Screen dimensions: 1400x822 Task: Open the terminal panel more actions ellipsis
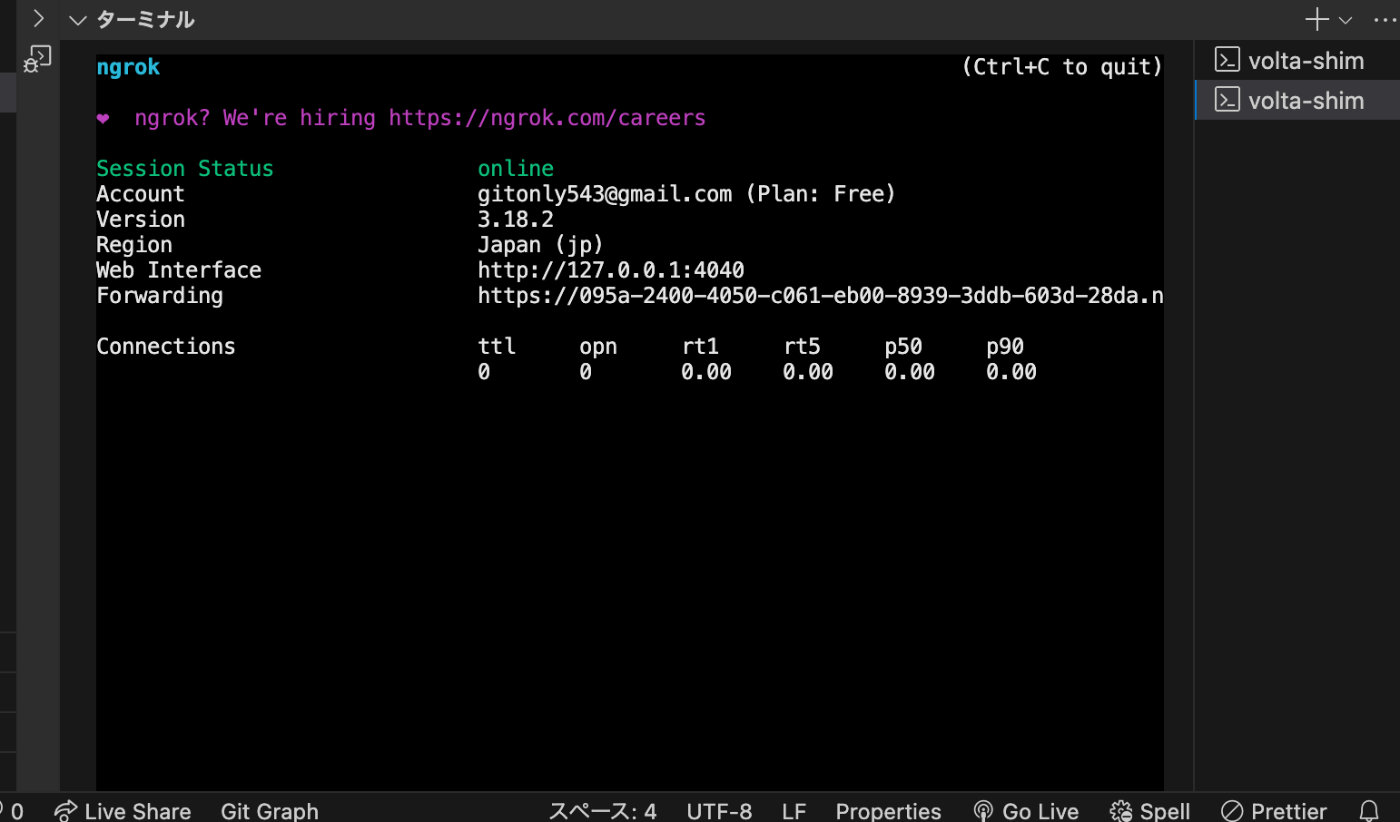coord(1385,20)
